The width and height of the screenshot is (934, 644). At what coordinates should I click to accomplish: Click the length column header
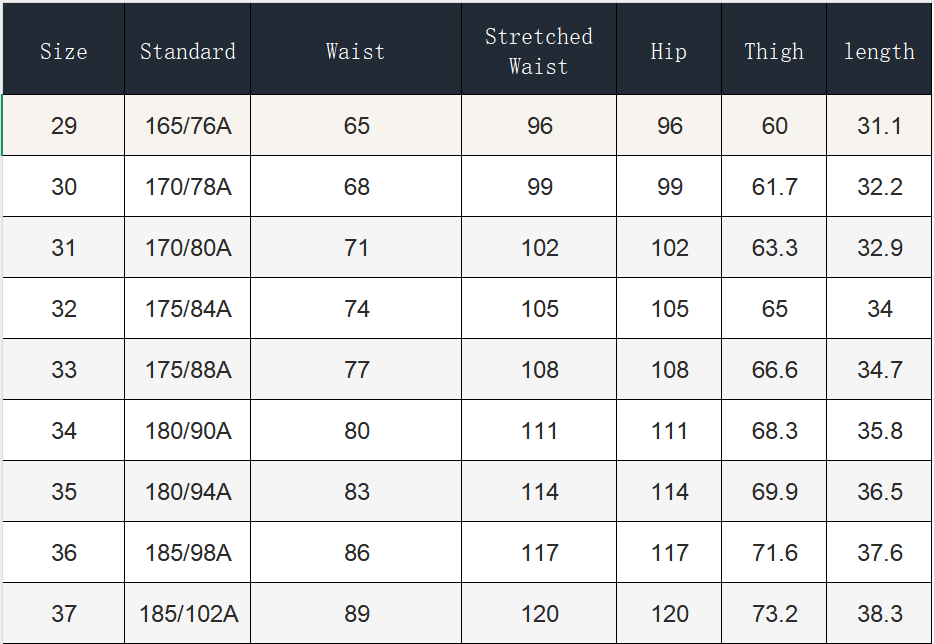pos(879,51)
